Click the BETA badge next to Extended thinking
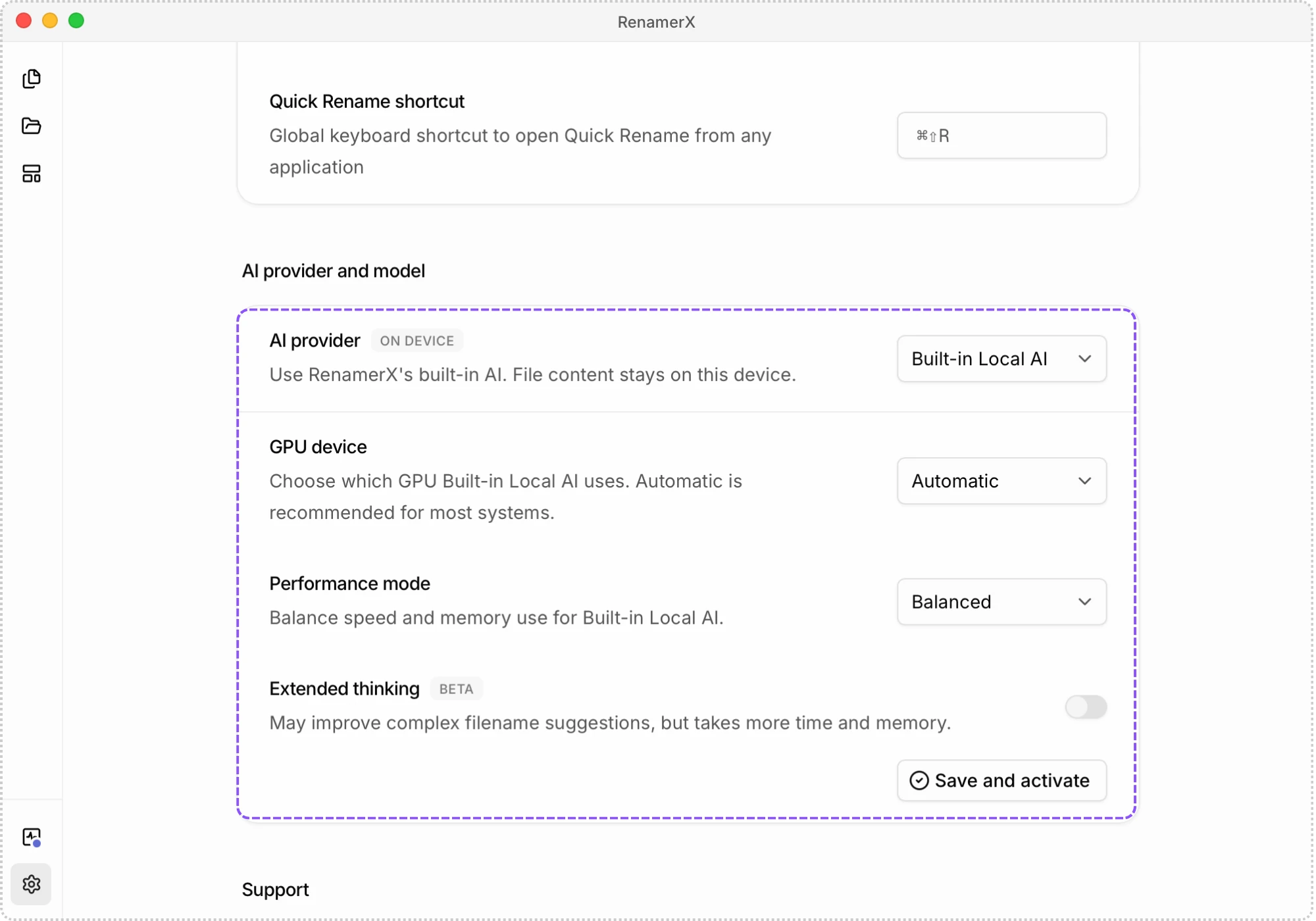Viewport: 1316px width, 921px height. [x=457, y=689]
